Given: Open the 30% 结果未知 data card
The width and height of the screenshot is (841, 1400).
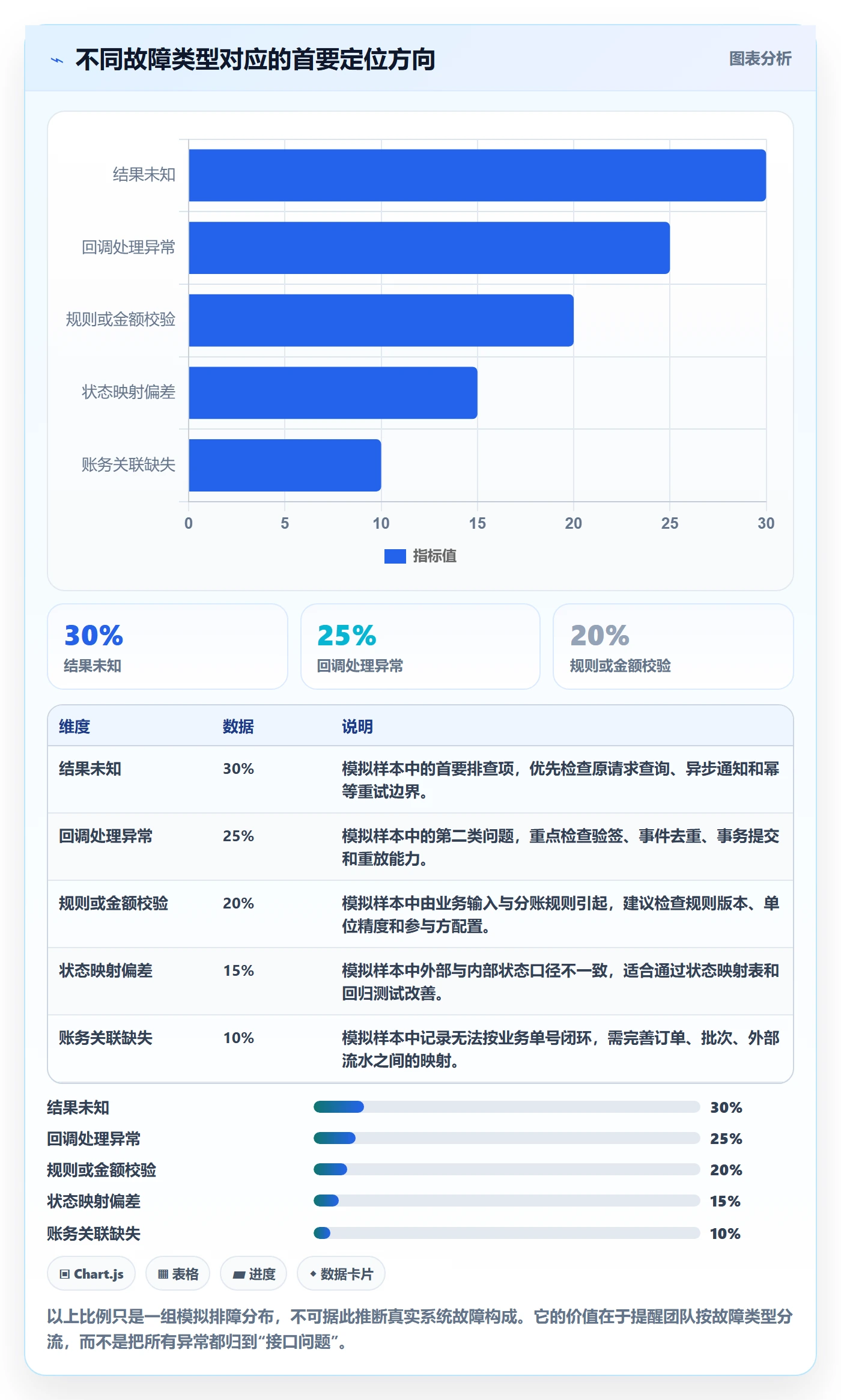Looking at the screenshot, I should tap(168, 647).
